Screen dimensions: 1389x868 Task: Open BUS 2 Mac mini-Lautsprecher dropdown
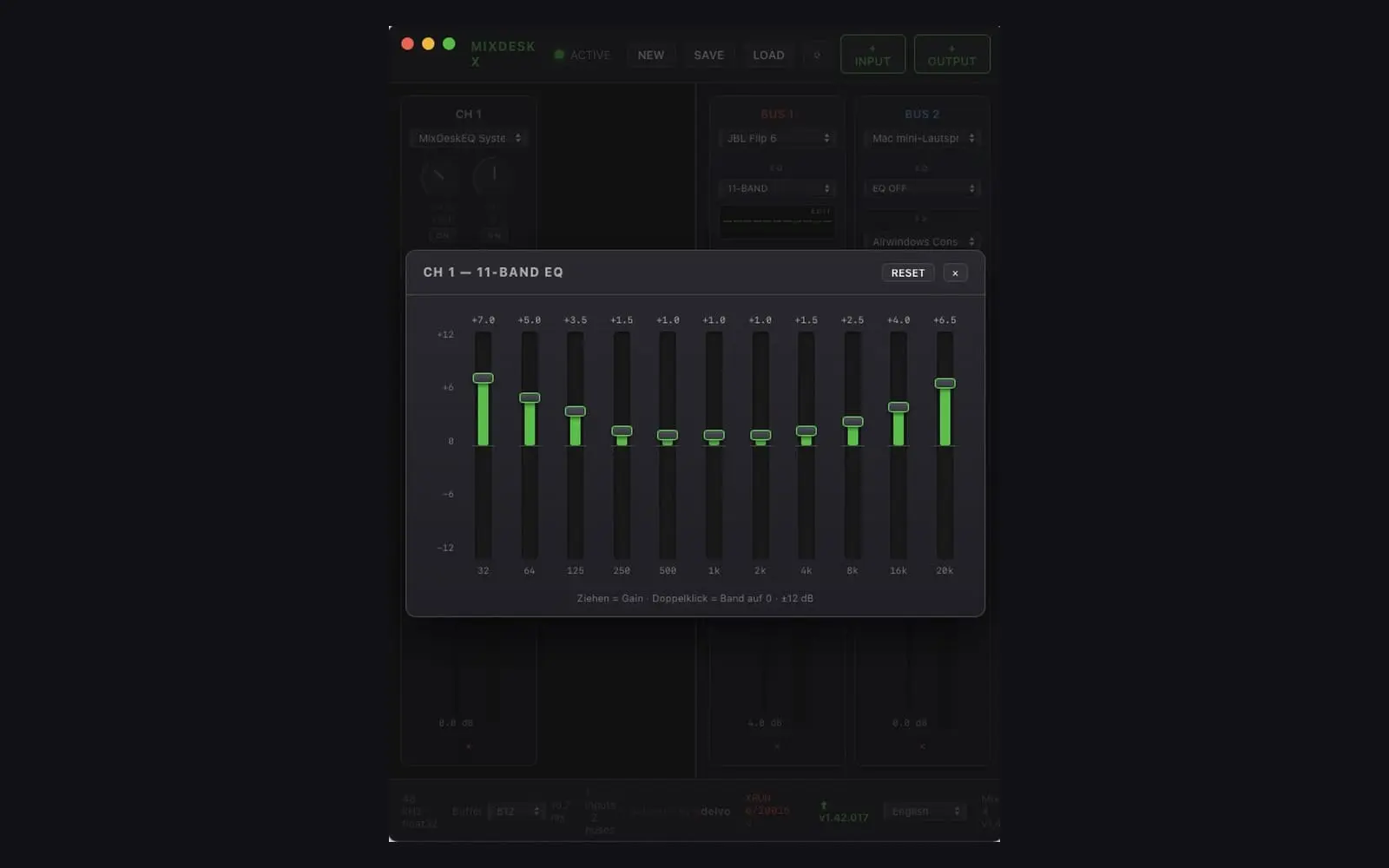(922, 138)
